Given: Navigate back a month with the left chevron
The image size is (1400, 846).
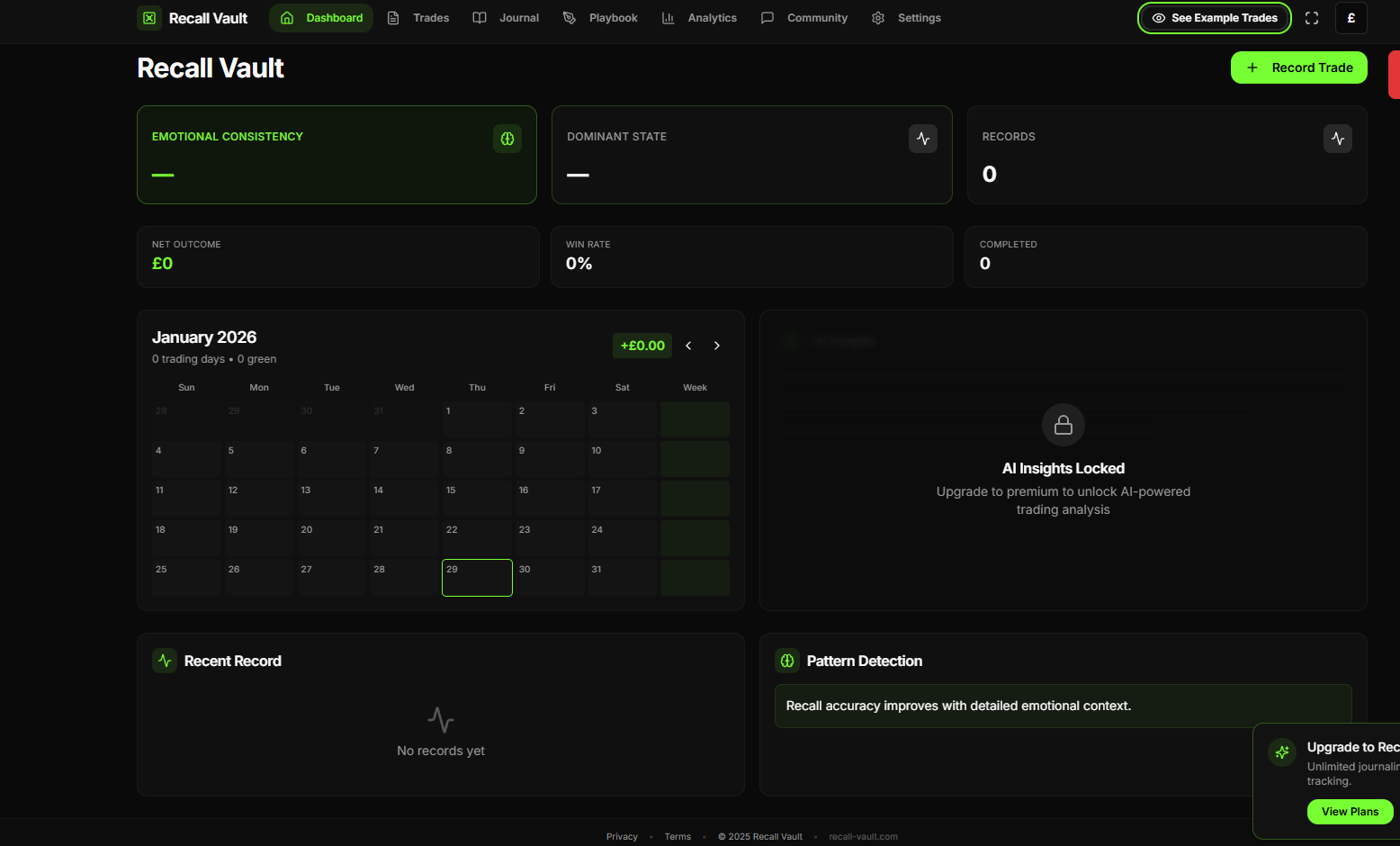Looking at the screenshot, I should coord(688,345).
